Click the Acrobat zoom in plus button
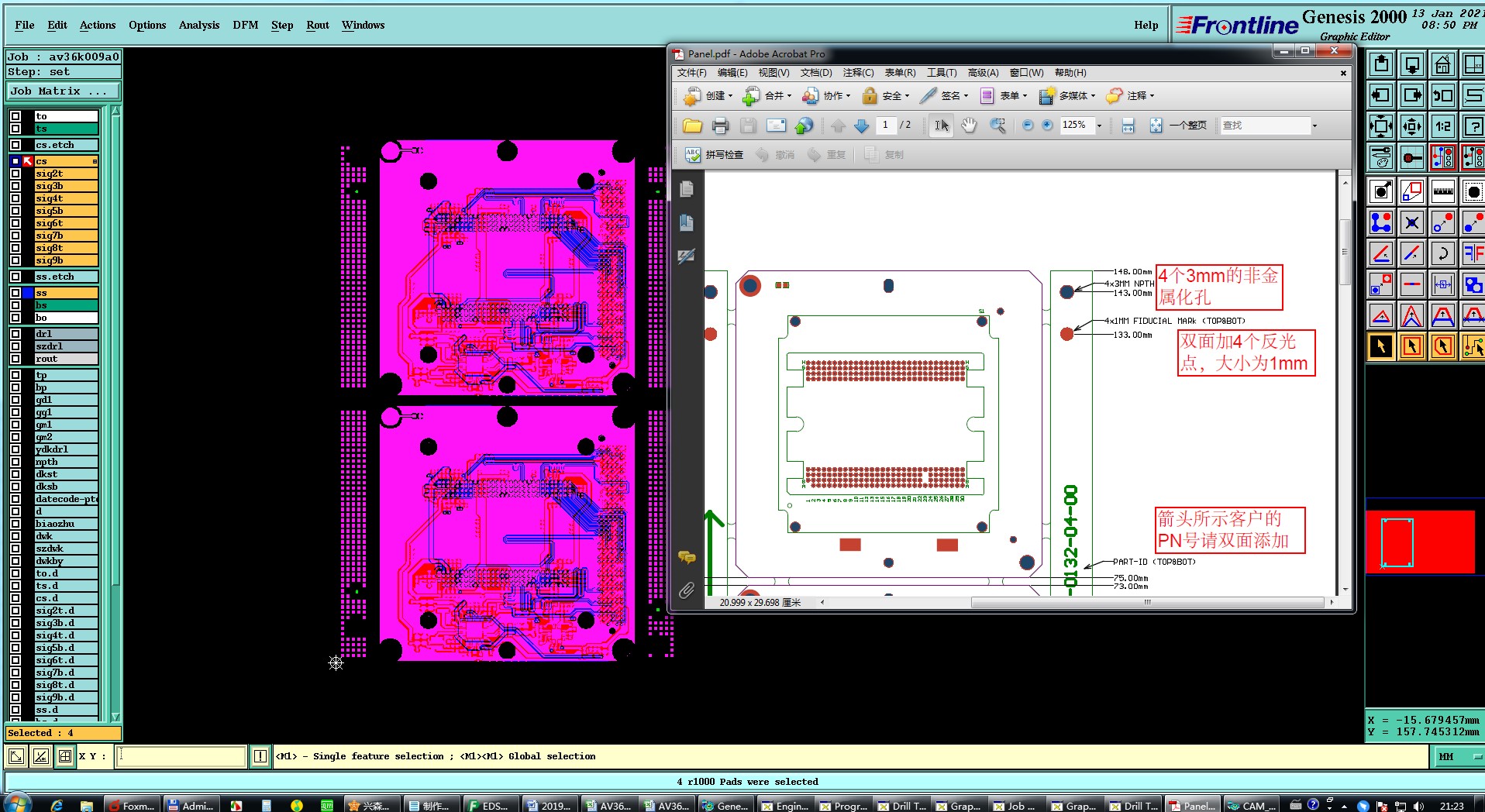1485x812 pixels. click(1047, 126)
